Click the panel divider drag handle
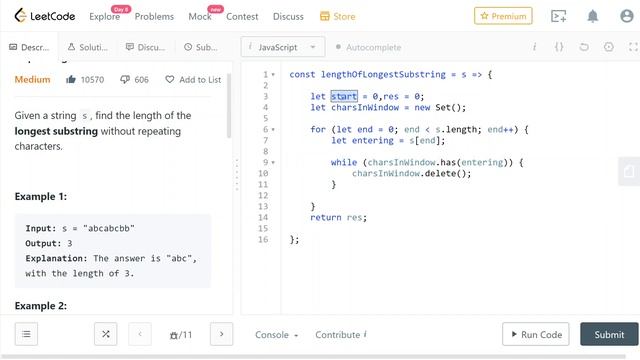Screen dimensions: 640x360 coord(237,175)
